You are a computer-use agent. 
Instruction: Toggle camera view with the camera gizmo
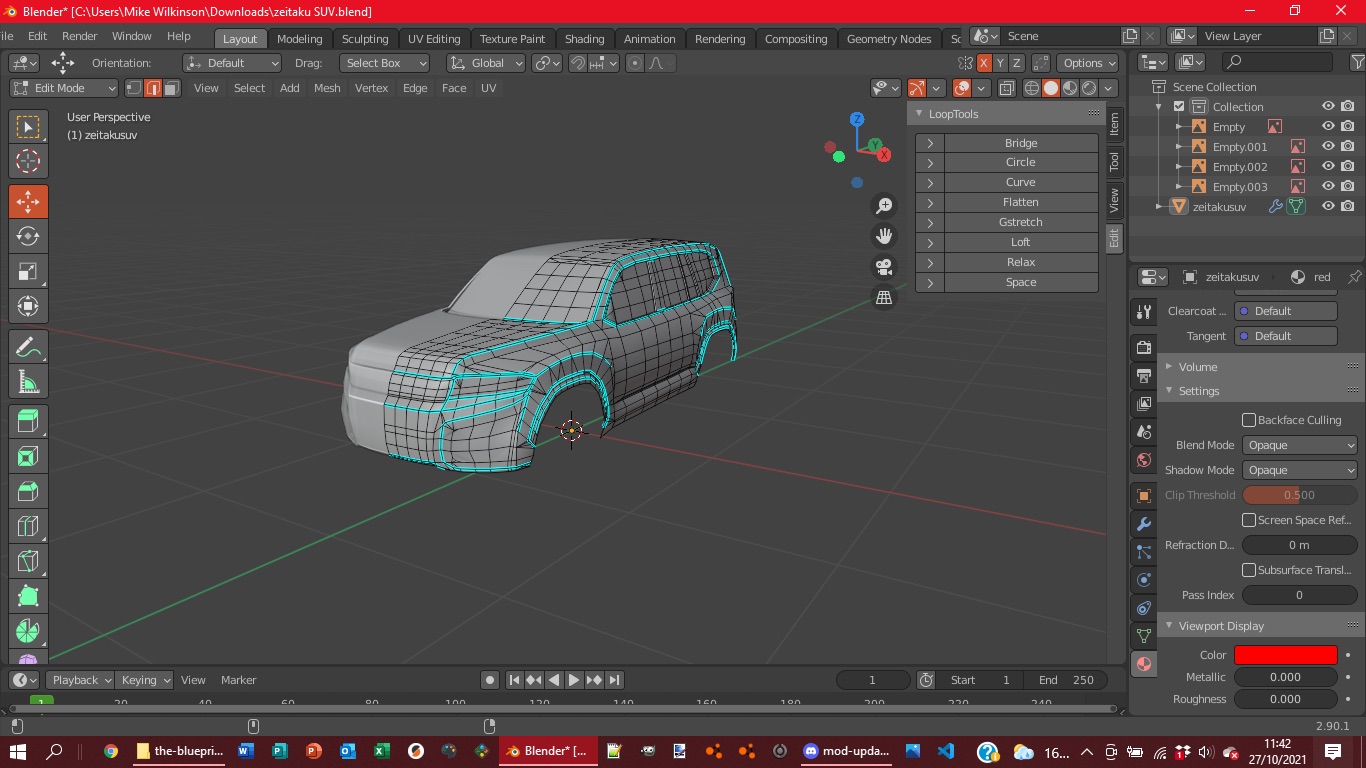tap(884, 267)
